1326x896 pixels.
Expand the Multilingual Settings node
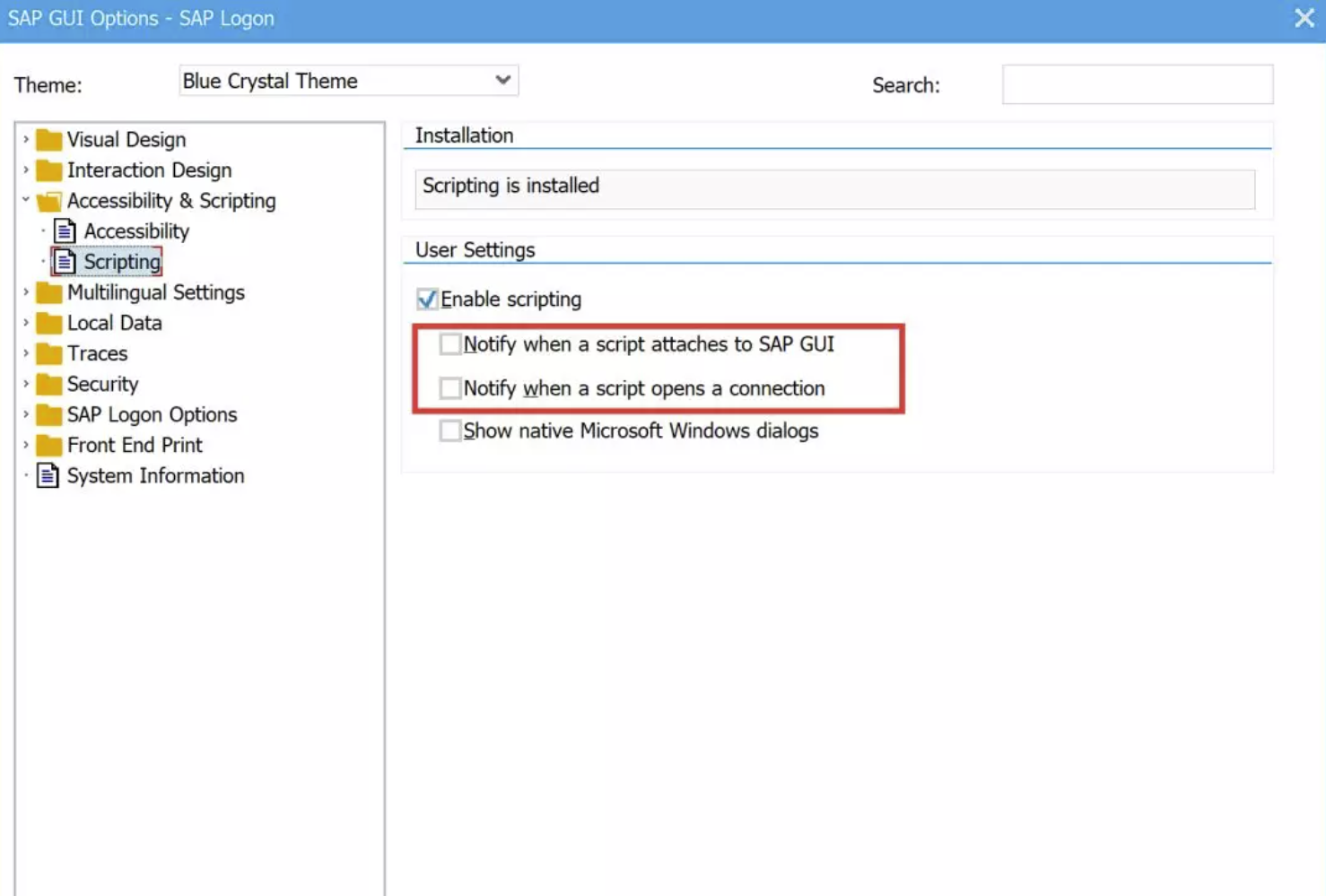[26, 291]
